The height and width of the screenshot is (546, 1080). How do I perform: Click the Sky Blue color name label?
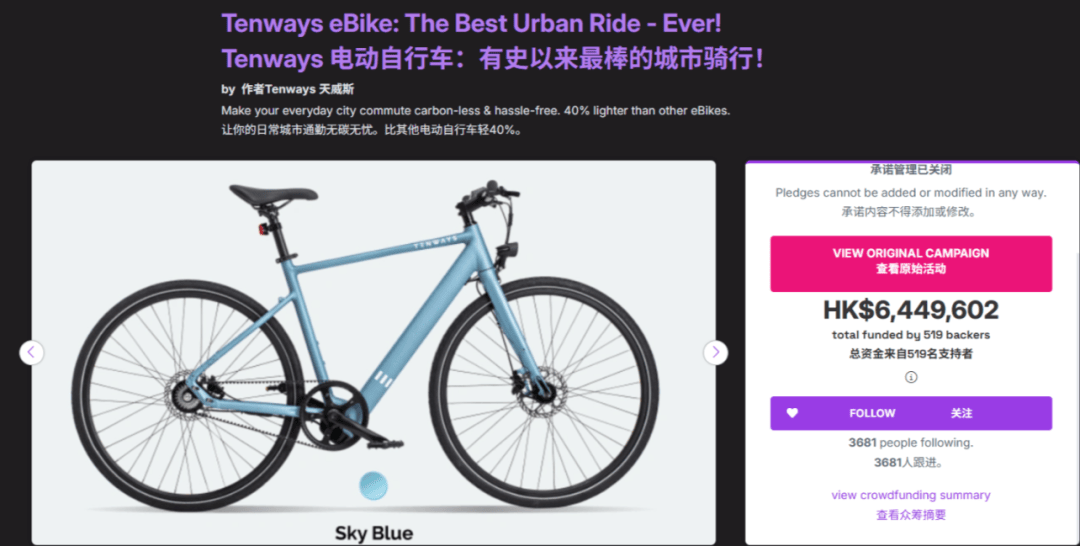pos(373,532)
